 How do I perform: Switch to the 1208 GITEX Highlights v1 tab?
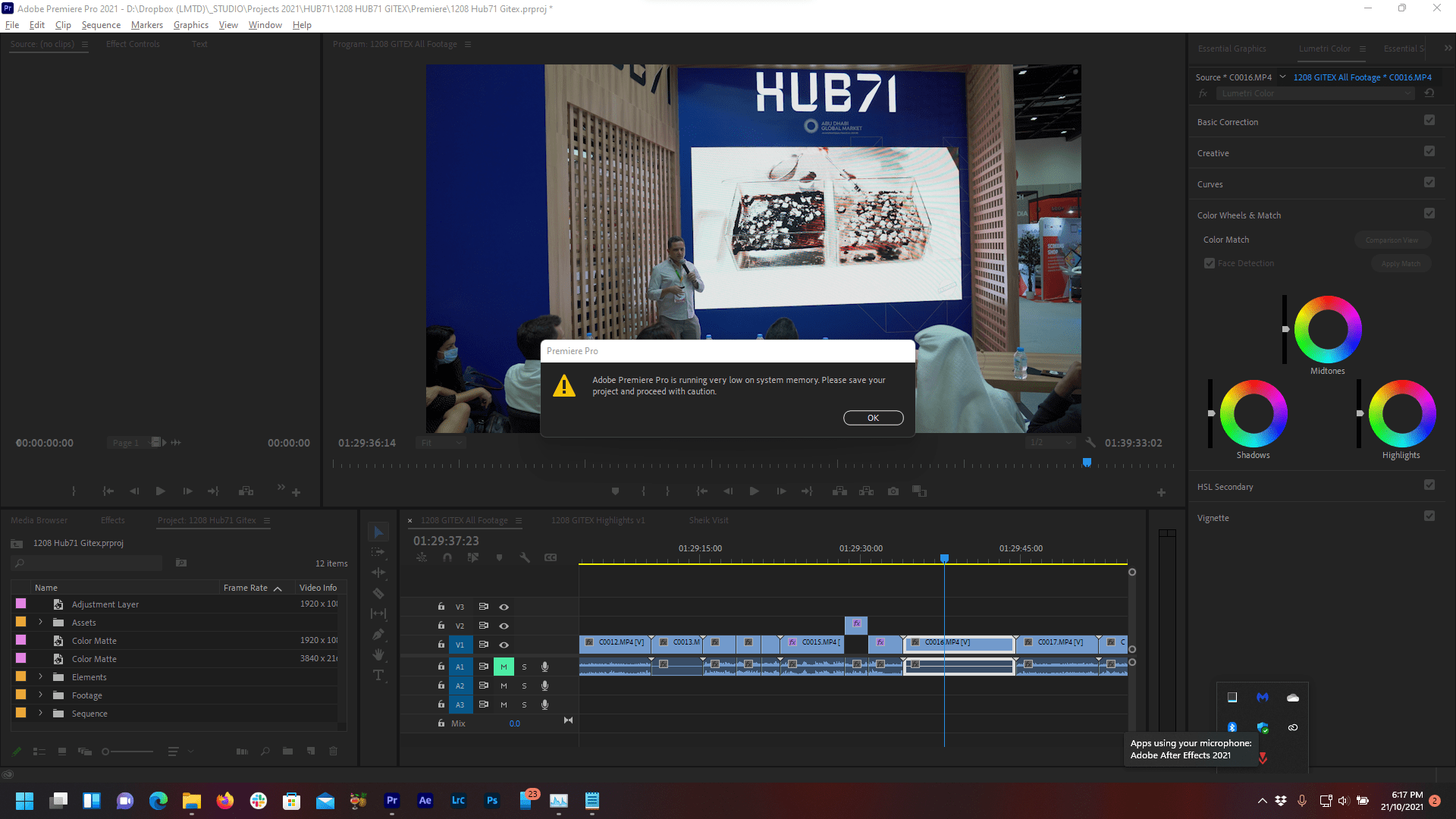click(598, 520)
